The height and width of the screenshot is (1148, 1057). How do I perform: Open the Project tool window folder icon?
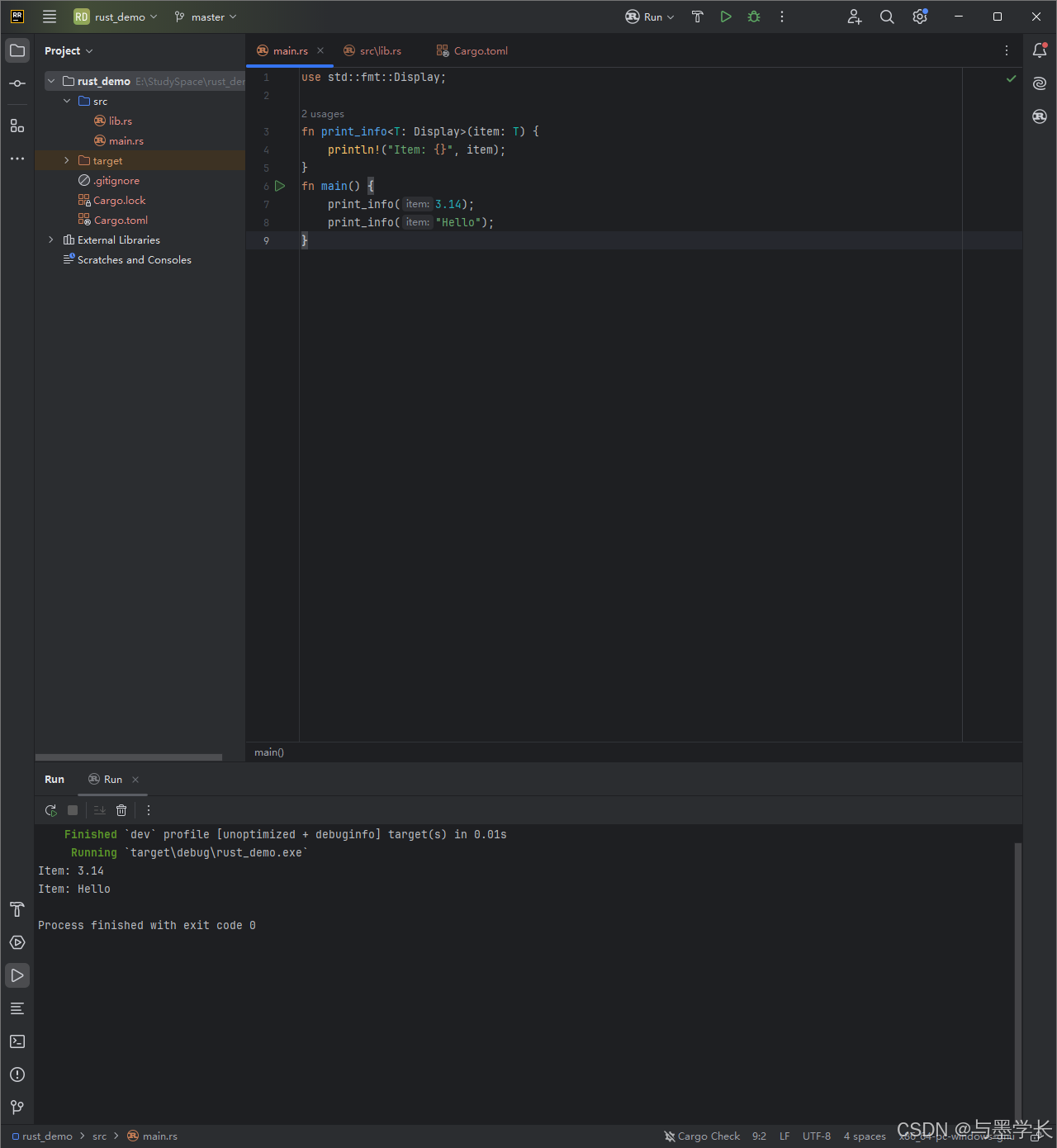(17, 50)
